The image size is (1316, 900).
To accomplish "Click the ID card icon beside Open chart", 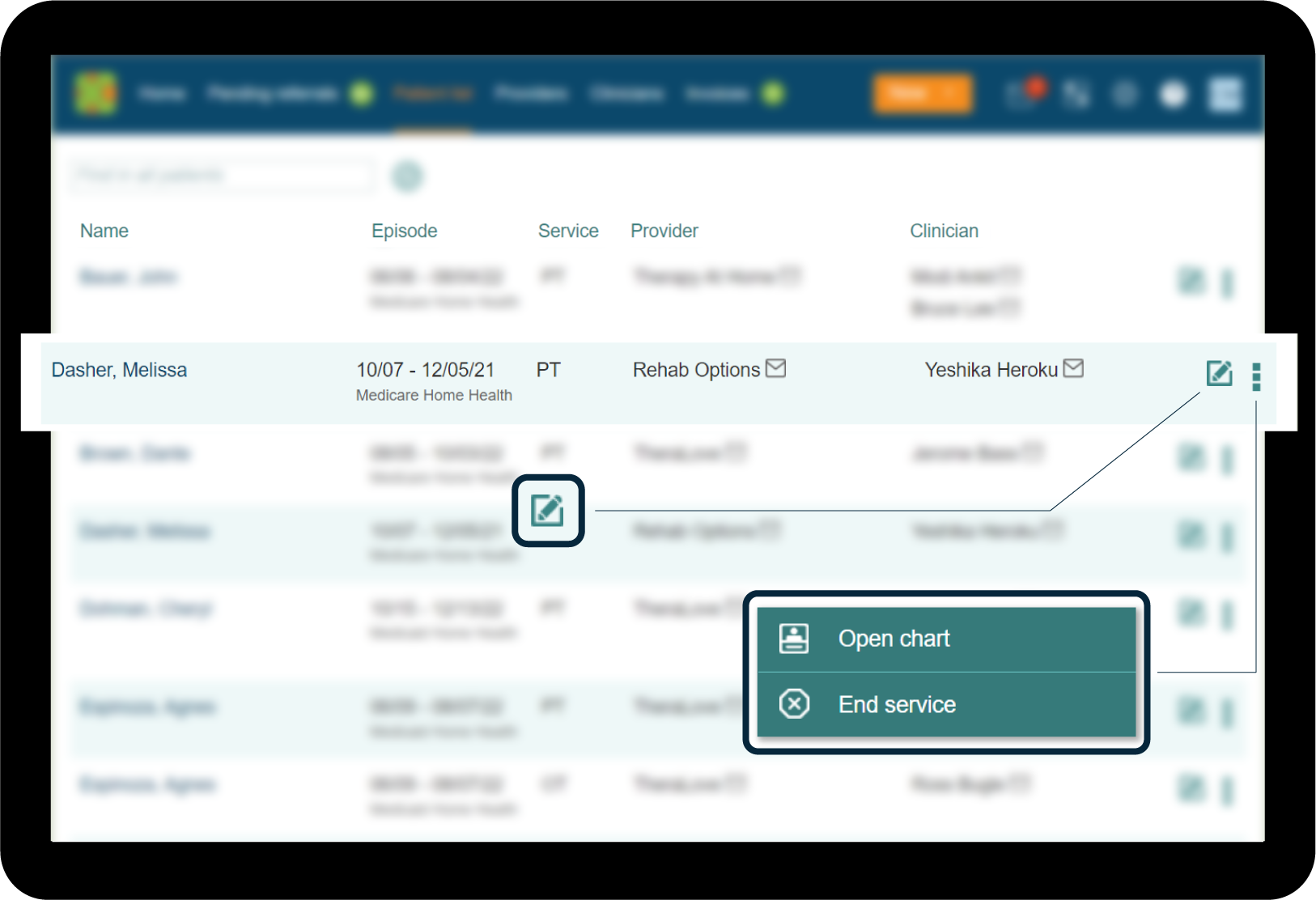I will [x=794, y=638].
